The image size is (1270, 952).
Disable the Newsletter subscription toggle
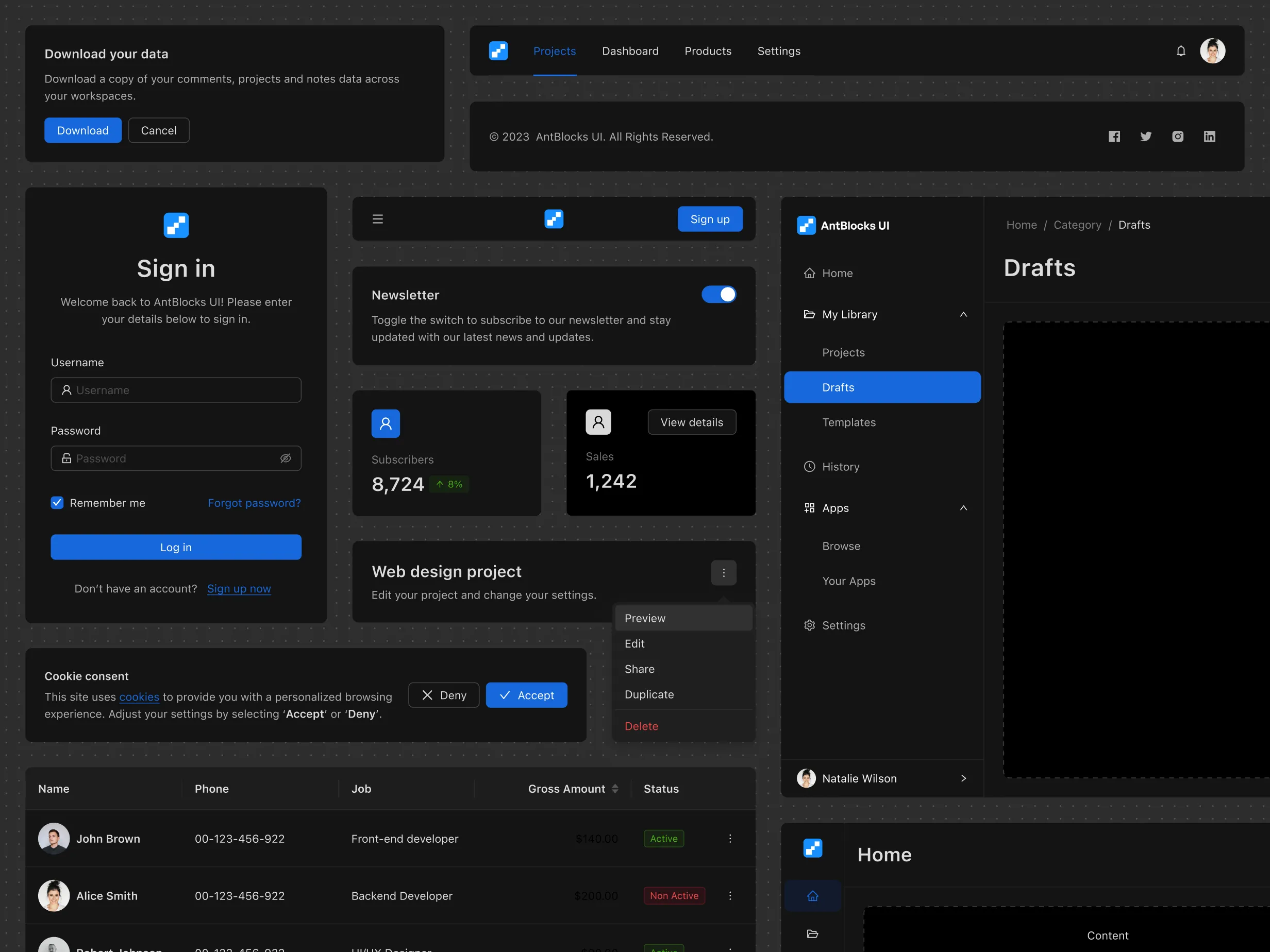719,294
